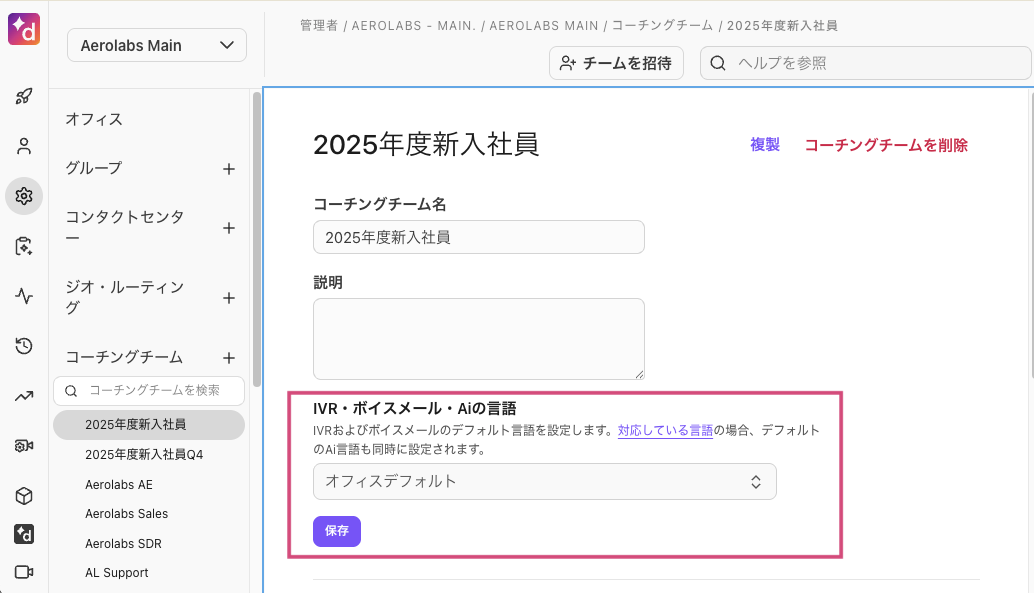Open the 3D cube icon in sidebar
The image size is (1034, 593).
tap(24, 496)
